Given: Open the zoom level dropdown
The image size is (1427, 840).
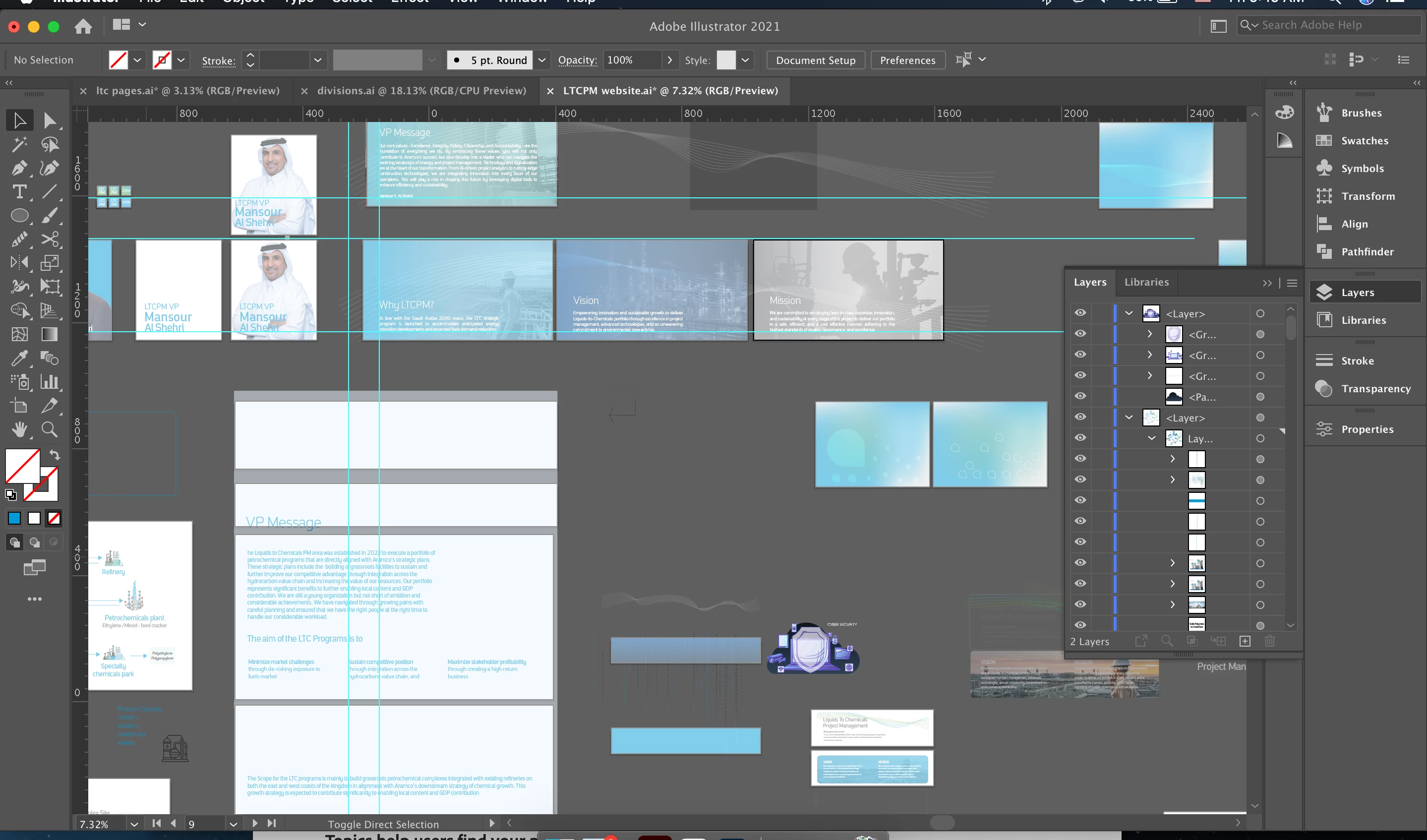Looking at the screenshot, I should pos(134,824).
